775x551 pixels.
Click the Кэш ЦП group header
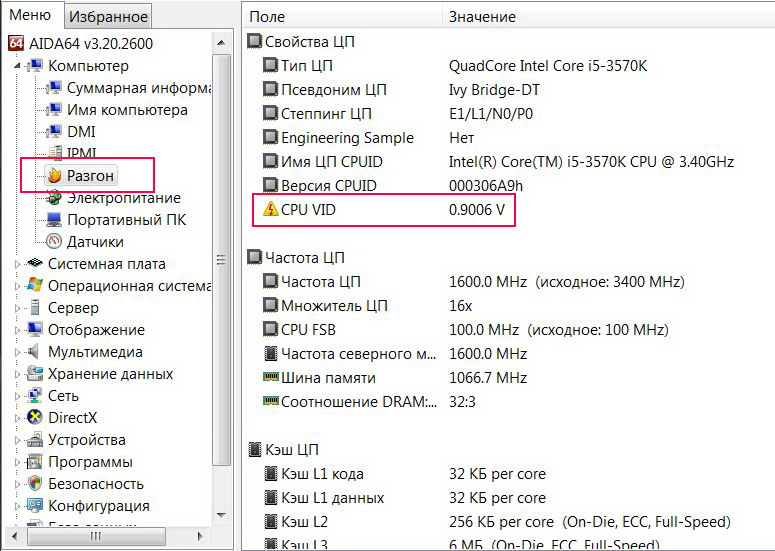click(x=283, y=450)
